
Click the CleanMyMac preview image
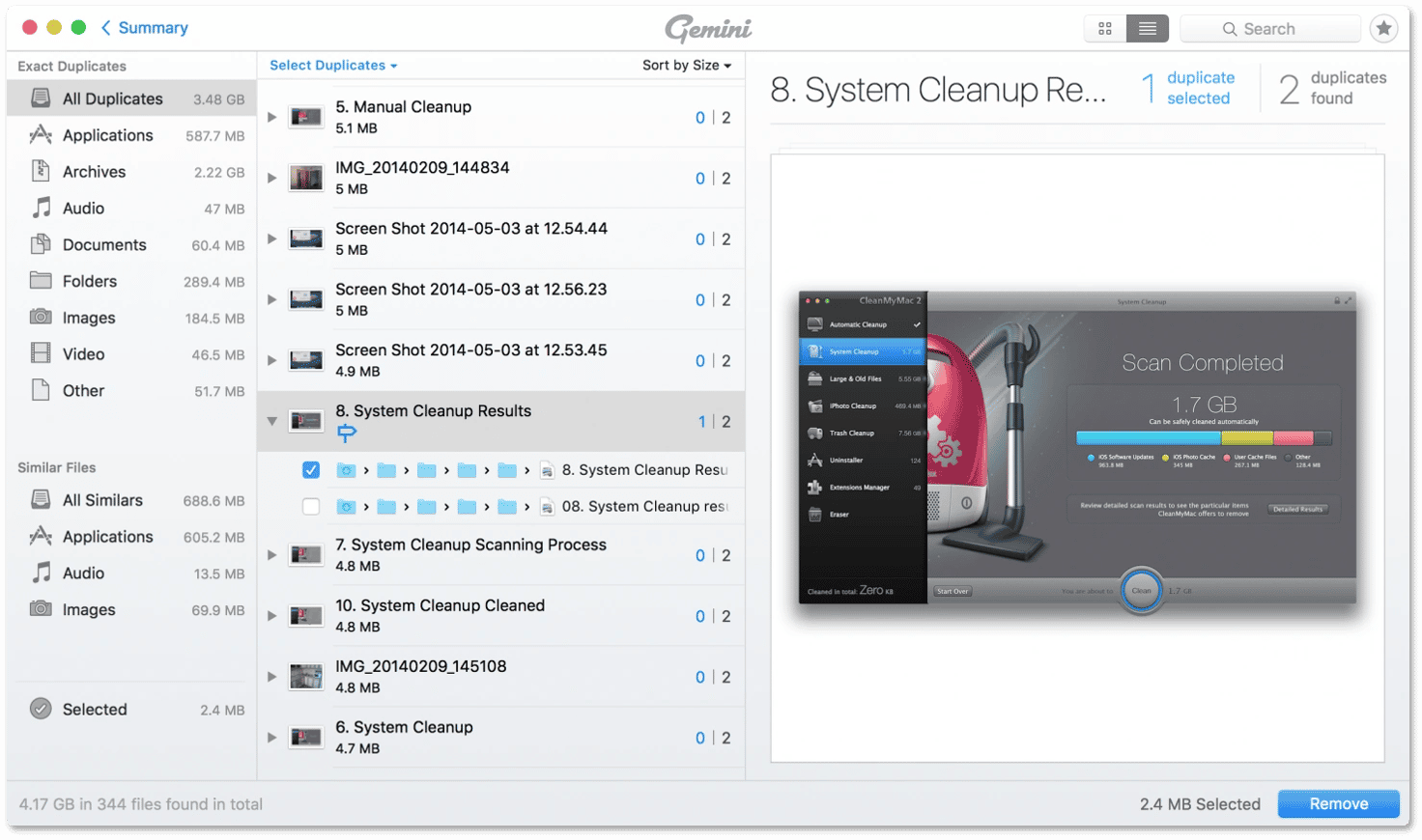(x=1077, y=448)
